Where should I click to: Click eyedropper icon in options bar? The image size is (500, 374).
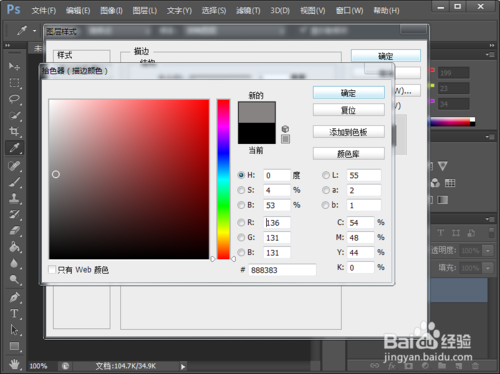tap(22, 31)
